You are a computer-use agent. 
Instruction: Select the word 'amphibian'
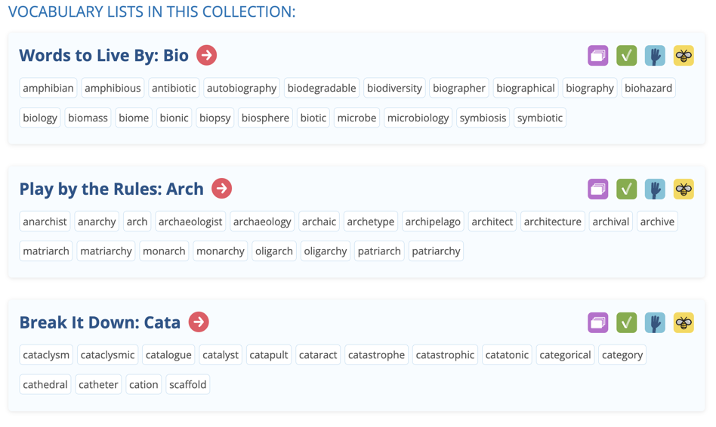point(48,88)
